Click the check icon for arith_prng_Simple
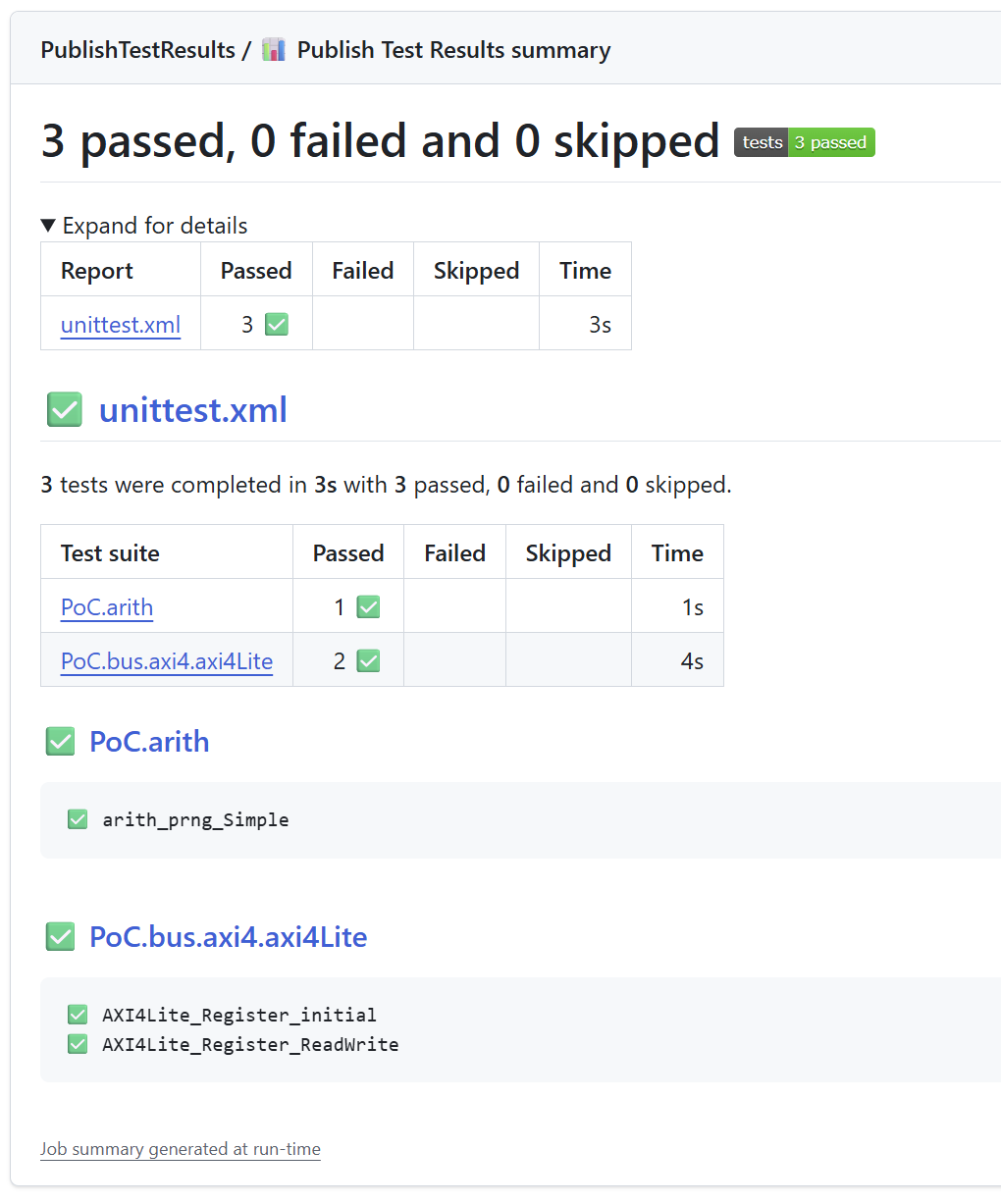 (78, 819)
